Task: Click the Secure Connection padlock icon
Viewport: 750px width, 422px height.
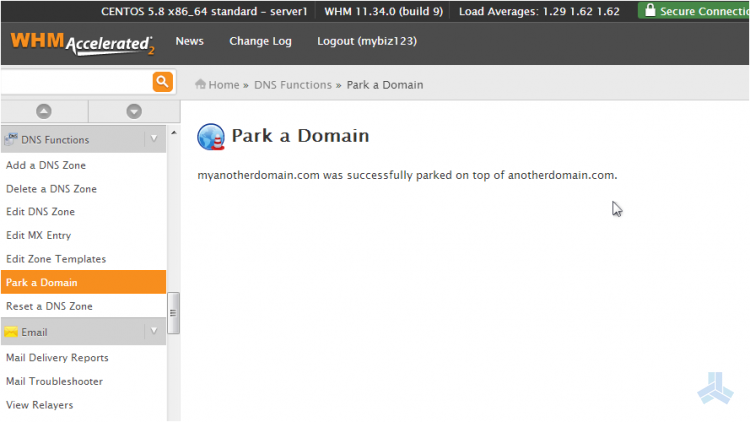Action: tap(650, 10)
